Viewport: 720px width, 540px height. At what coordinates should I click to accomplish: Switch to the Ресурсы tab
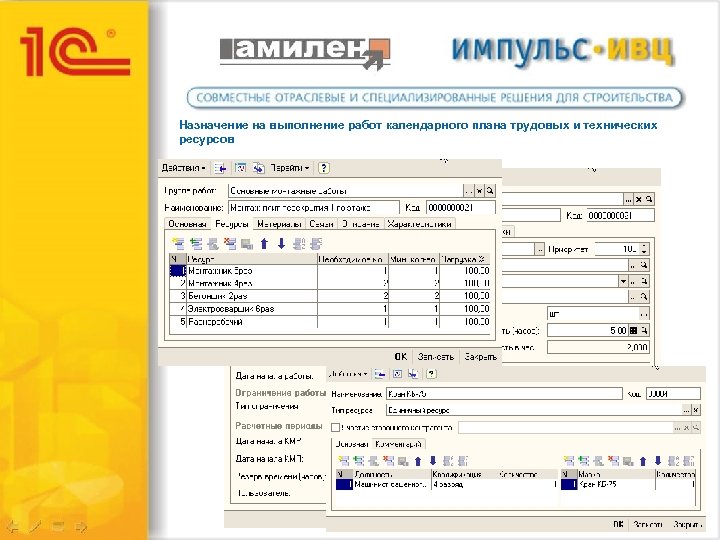[232, 224]
